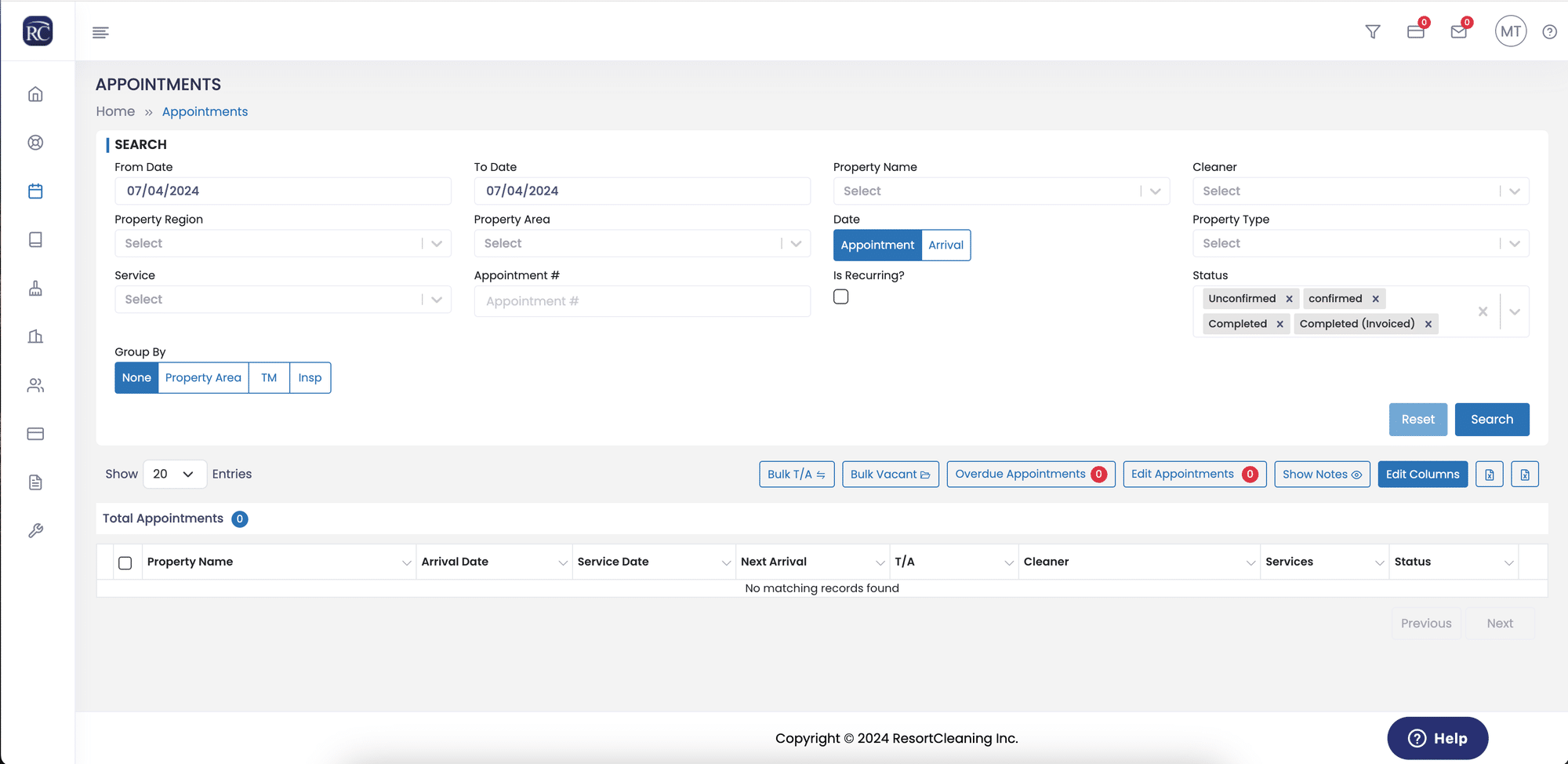1568x764 pixels.
Task: Check the select-all checkbox in table header
Action: tap(125, 562)
